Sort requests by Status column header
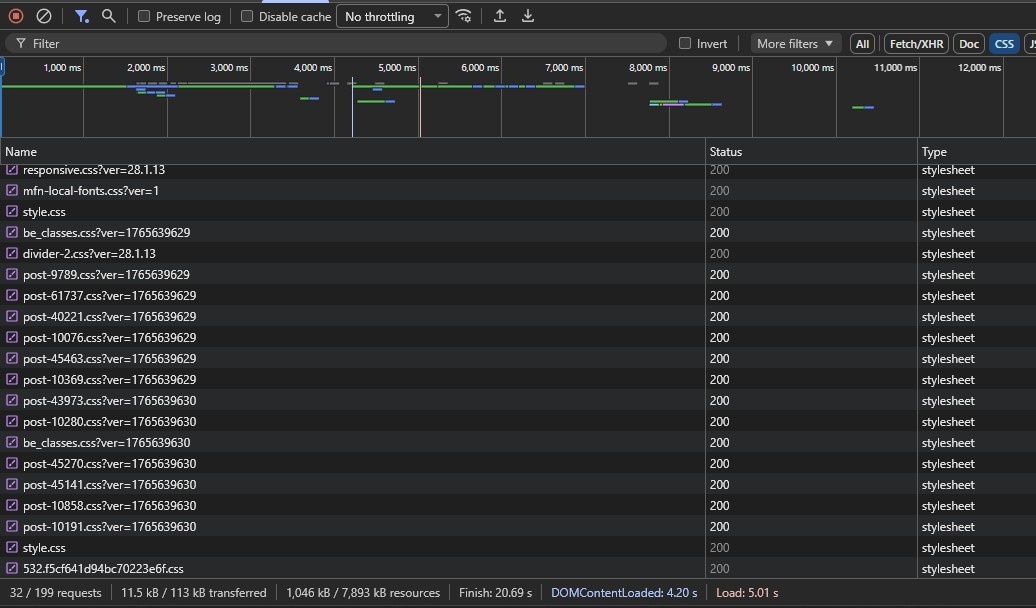The image size is (1036, 608). (726, 152)
